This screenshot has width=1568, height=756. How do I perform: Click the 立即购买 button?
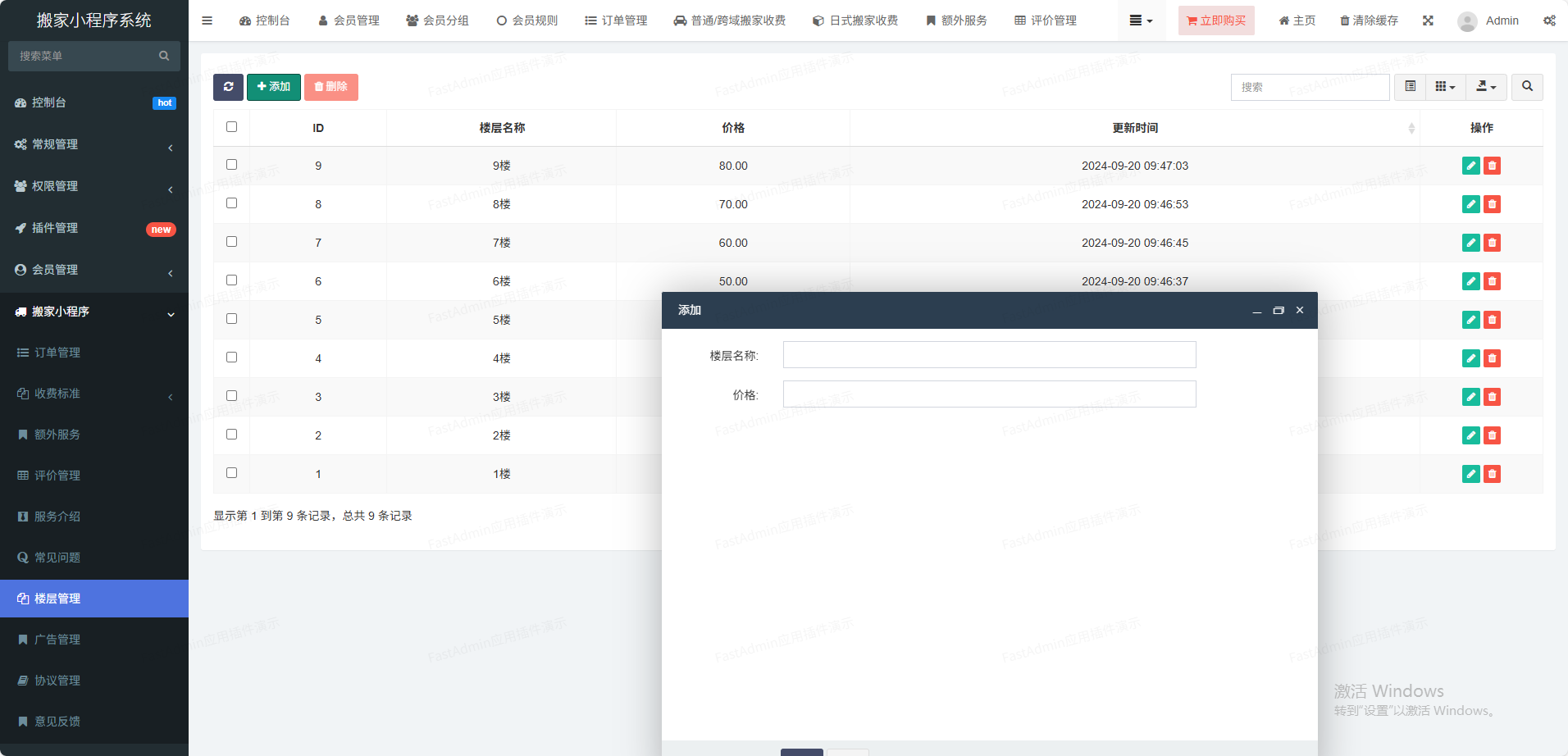click(1216, 20)
